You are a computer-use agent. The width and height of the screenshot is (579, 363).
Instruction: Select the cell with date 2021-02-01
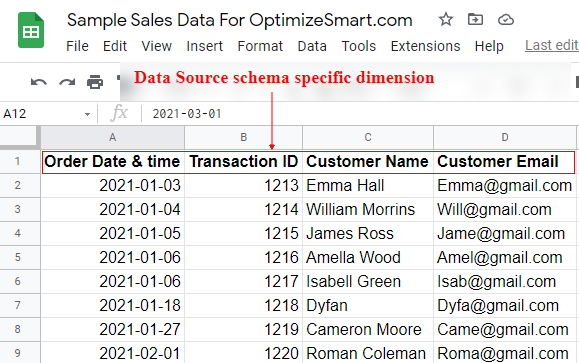[113, 353]
